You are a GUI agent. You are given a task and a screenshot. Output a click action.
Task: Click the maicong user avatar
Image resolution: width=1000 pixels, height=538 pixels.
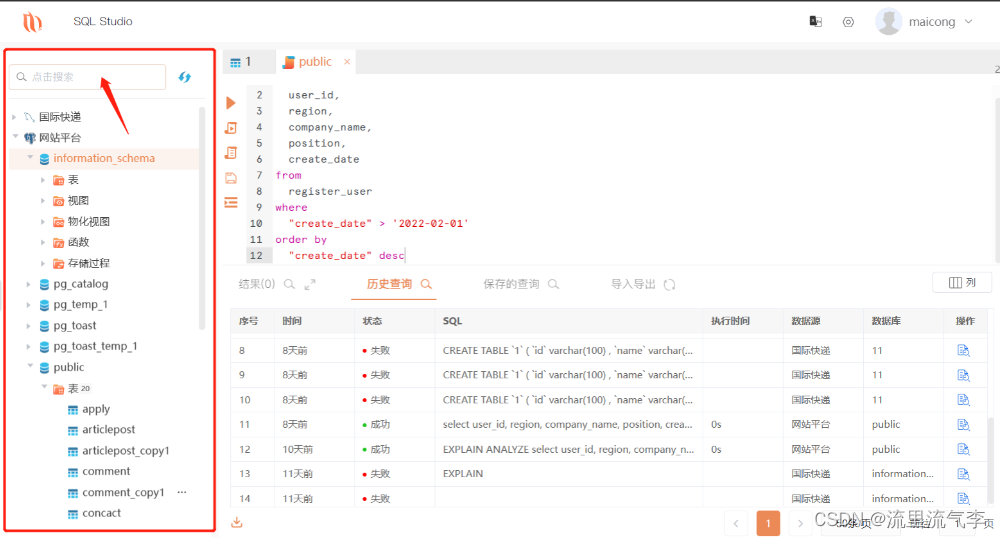pyautogui.click(x=888, y=21)
